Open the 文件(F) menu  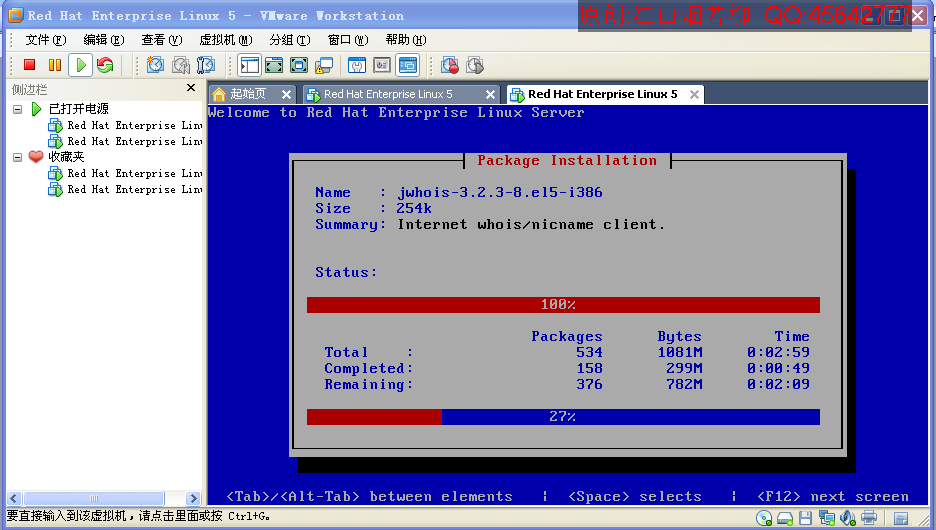pos(45,40)
